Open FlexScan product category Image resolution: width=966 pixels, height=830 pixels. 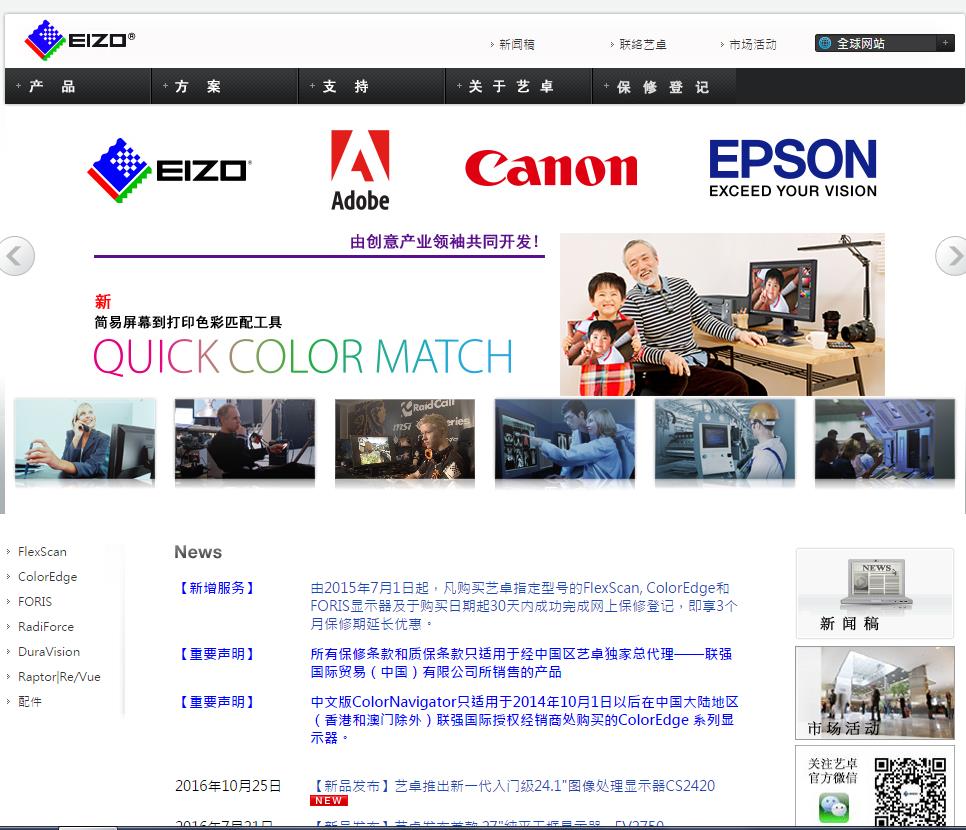(x=42, y=551)
